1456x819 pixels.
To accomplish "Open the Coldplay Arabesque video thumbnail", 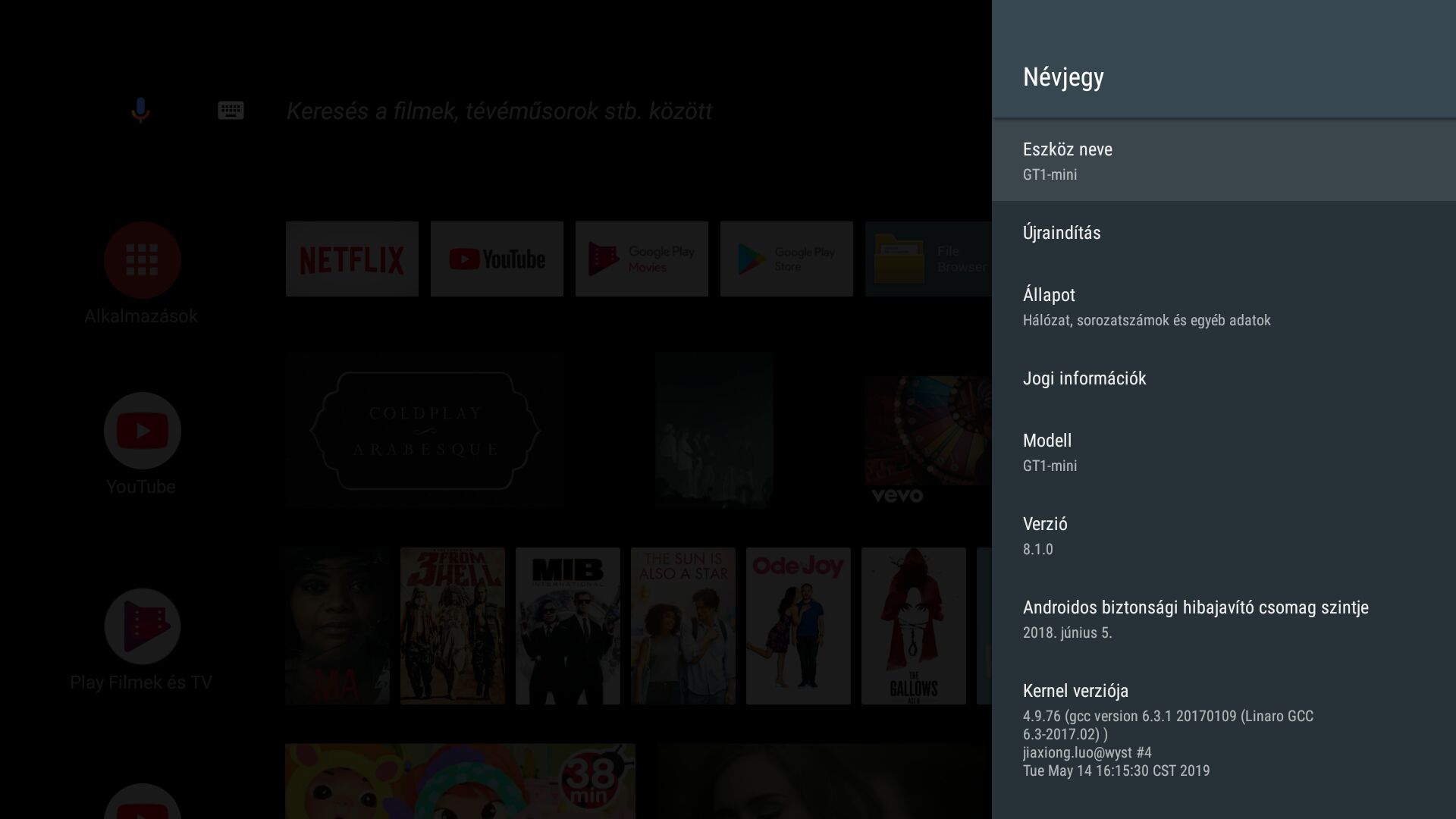I will pos(425,430).
